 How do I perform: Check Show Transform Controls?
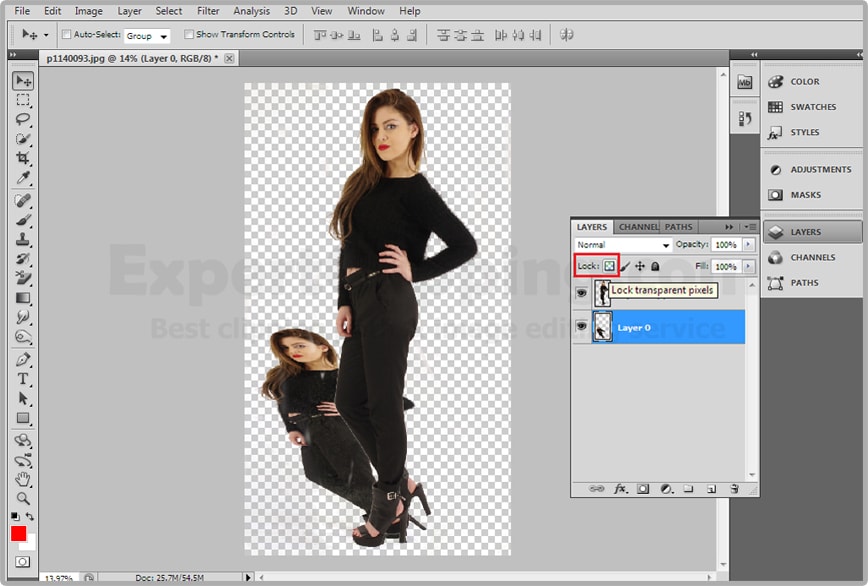click(x=189, y=34)
